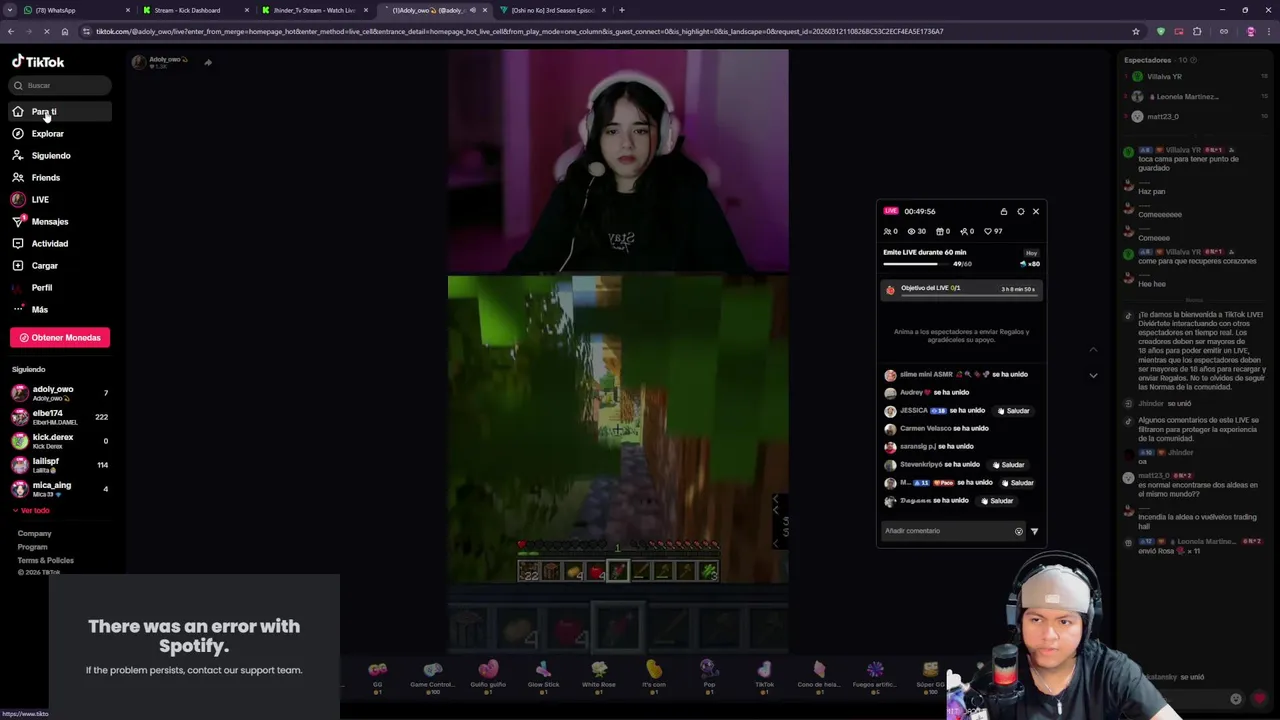Click the down chevron beside chat
The height and width of the screenshot is (720, 1280).
coord(1093,376)
